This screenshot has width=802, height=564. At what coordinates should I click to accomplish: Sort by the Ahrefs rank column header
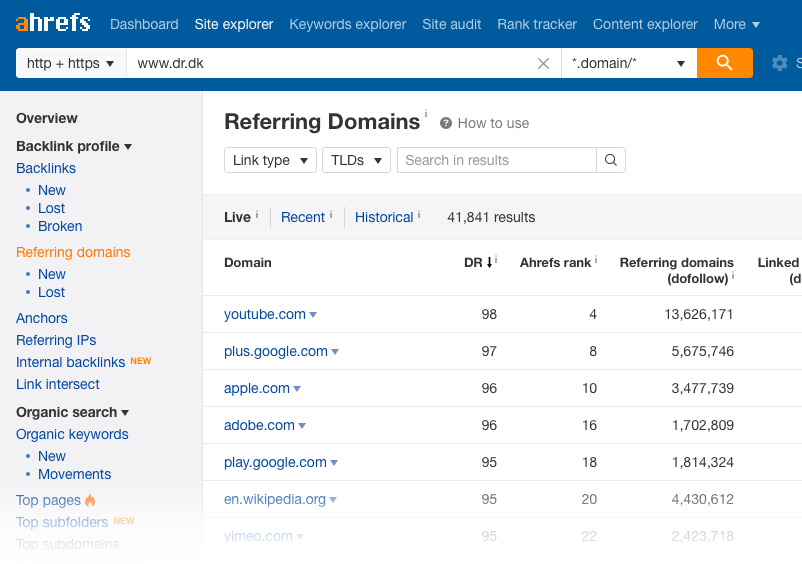point(555,263)
